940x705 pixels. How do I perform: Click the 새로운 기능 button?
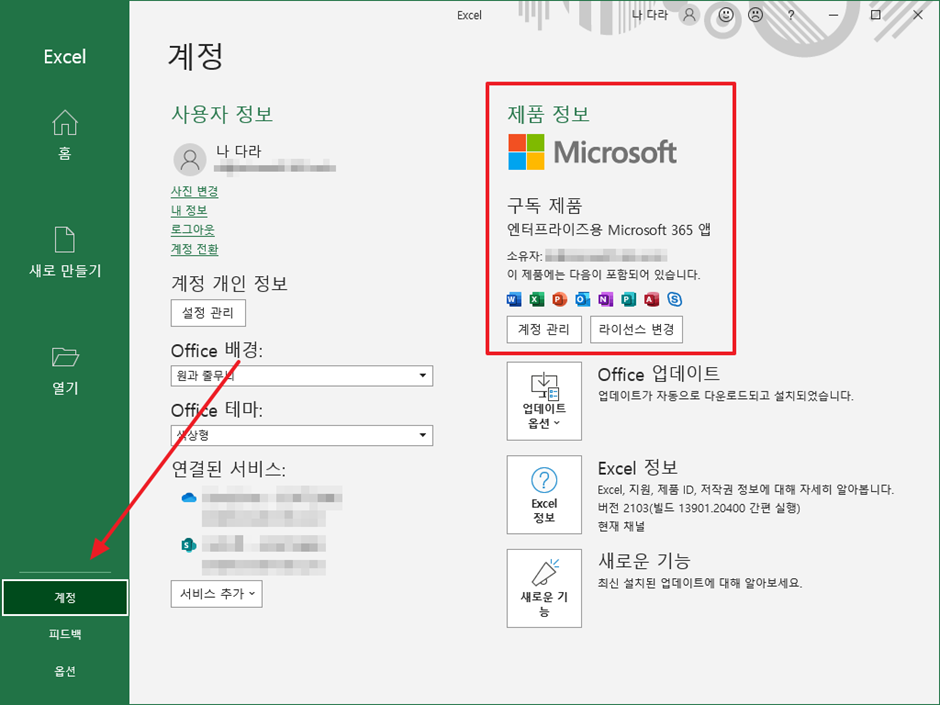coord(544,588)
